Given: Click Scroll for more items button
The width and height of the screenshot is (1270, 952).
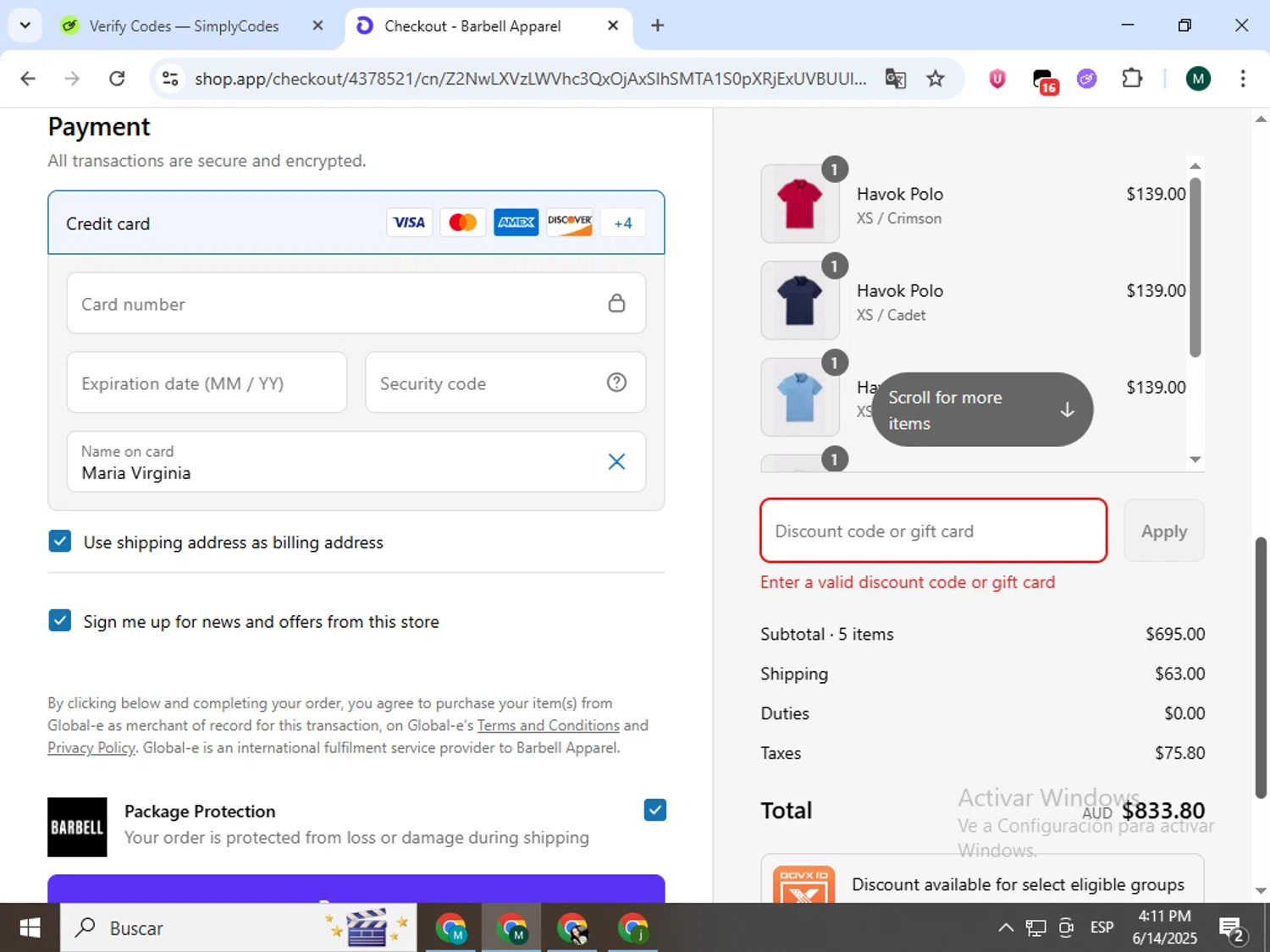Looking at the screenshot, I should pyautogui.click(x=982, y=410).
